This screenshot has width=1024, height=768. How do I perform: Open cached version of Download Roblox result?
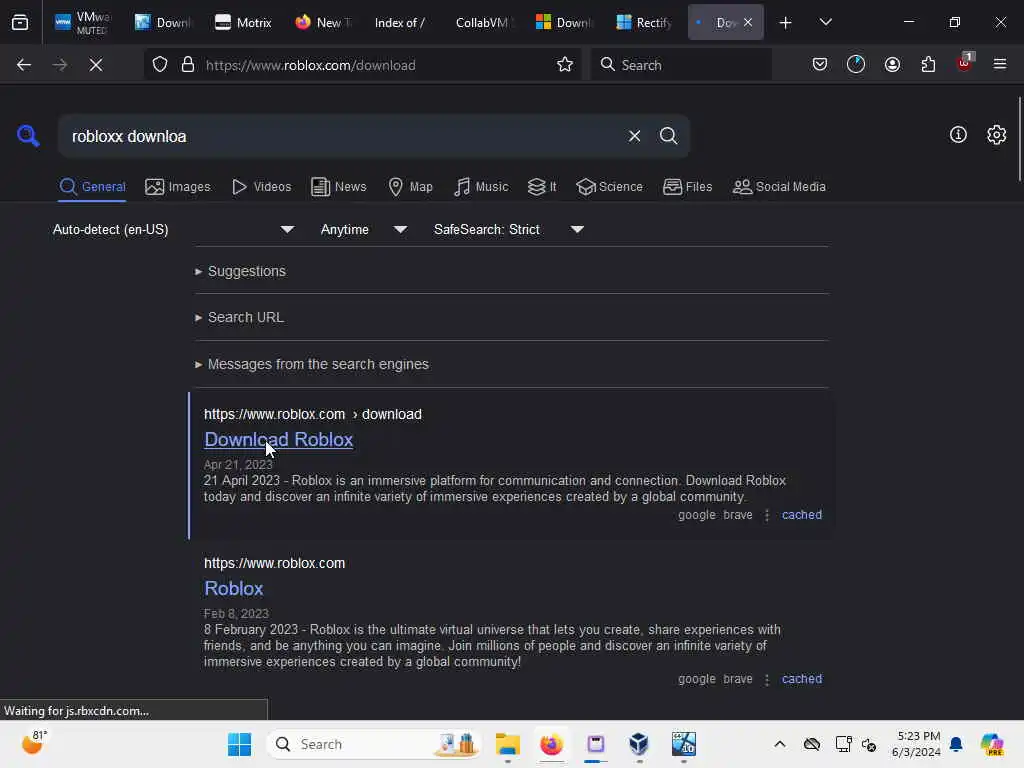(x=802, y=515)
